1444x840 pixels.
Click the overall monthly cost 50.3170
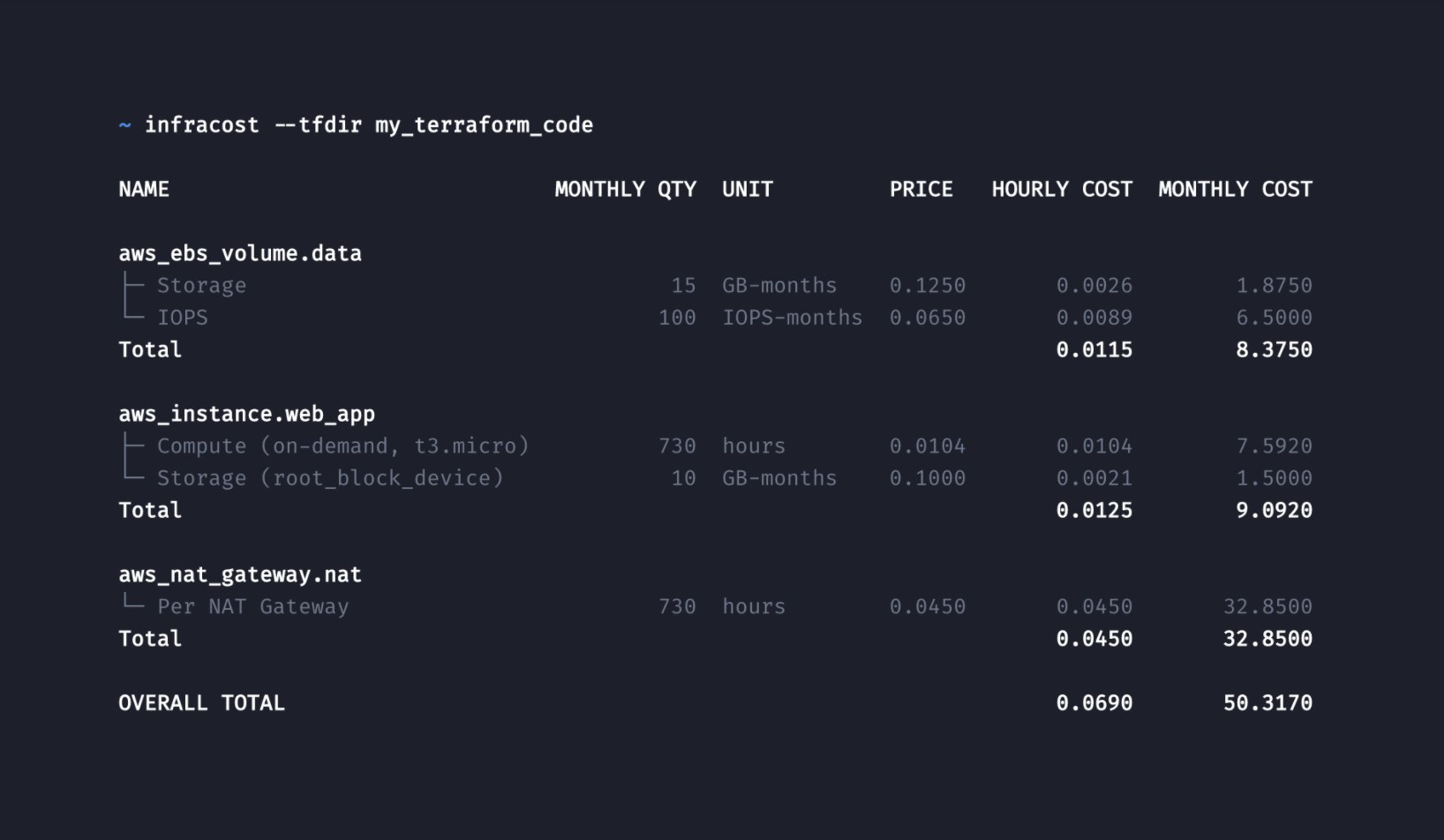coord(1267,703)
